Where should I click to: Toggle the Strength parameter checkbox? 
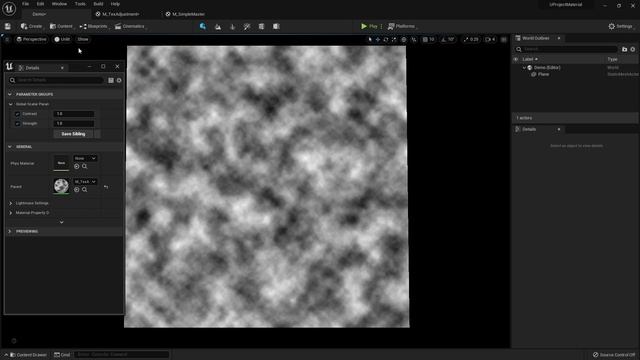tap(18, 124)
